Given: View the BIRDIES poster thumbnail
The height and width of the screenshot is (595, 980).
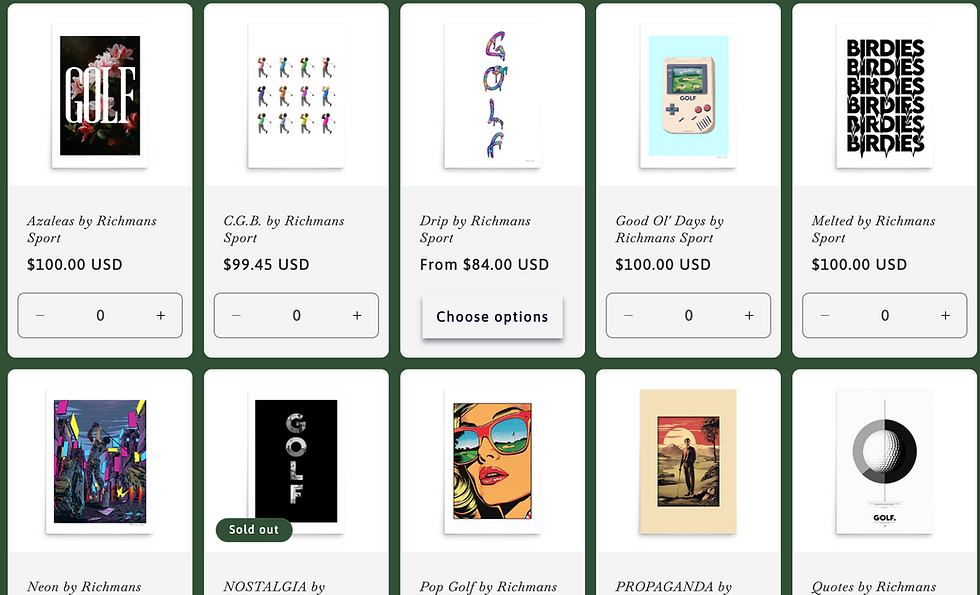Looking at the screenshot, I should point(884,96).
